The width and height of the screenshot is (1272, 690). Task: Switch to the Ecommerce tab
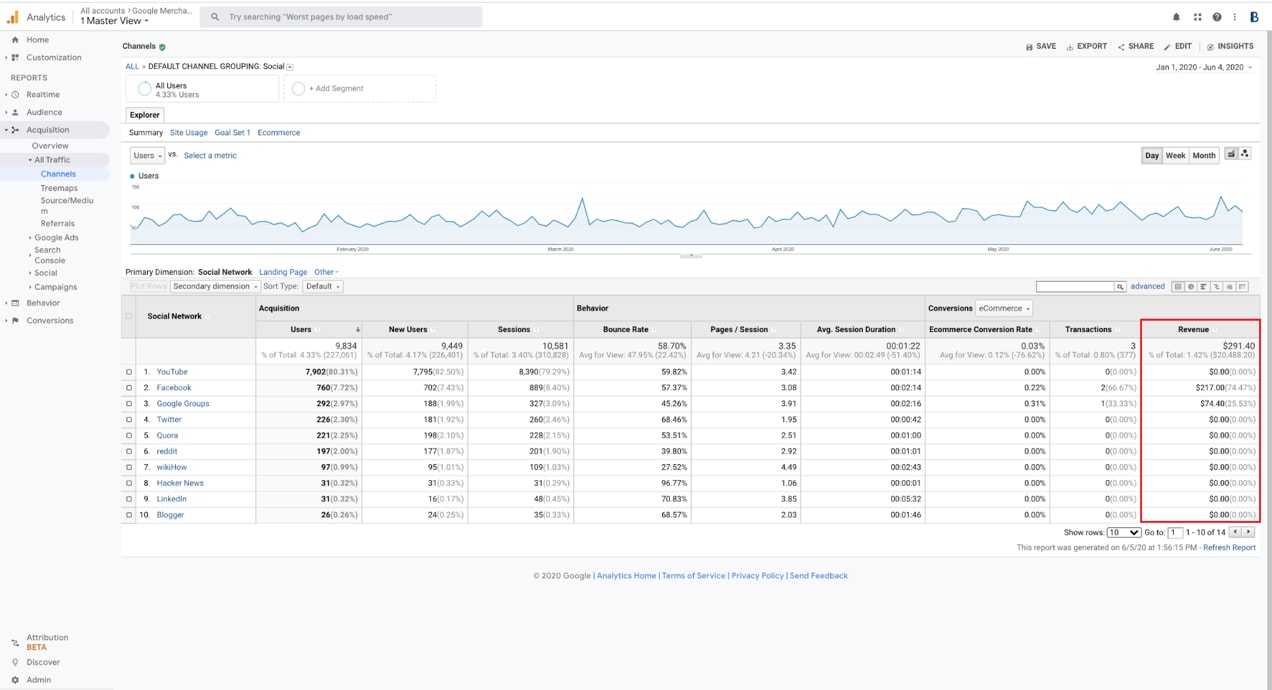click(279, 132)
